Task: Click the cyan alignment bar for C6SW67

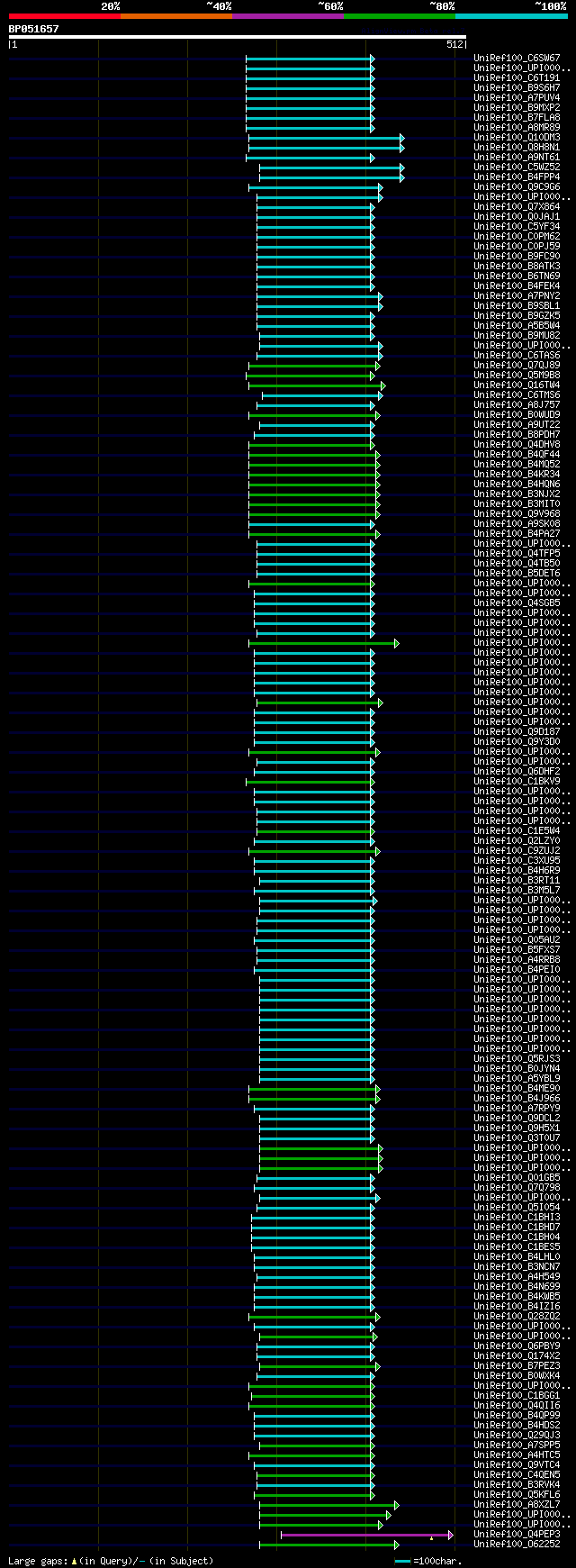Action: (x=310, y=59)
